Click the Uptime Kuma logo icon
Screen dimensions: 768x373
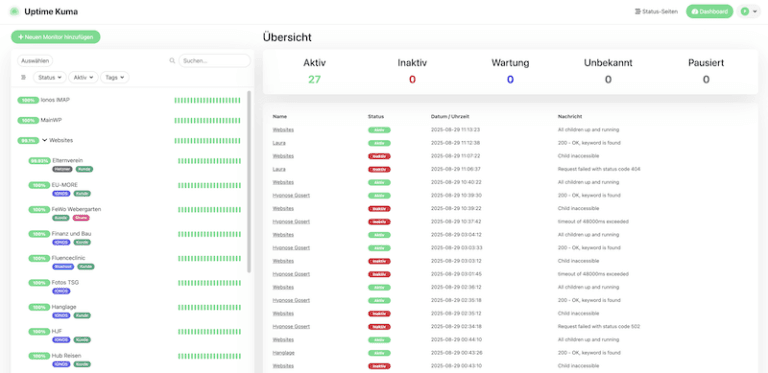tap(14, 11)
